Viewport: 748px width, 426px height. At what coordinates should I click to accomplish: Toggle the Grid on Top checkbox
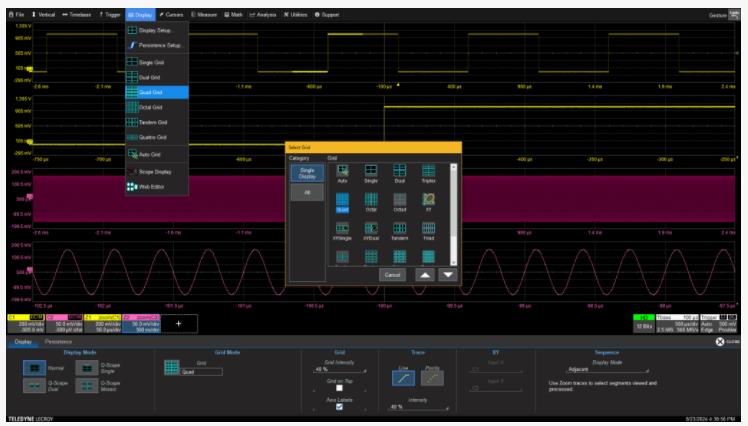(339, 387)
